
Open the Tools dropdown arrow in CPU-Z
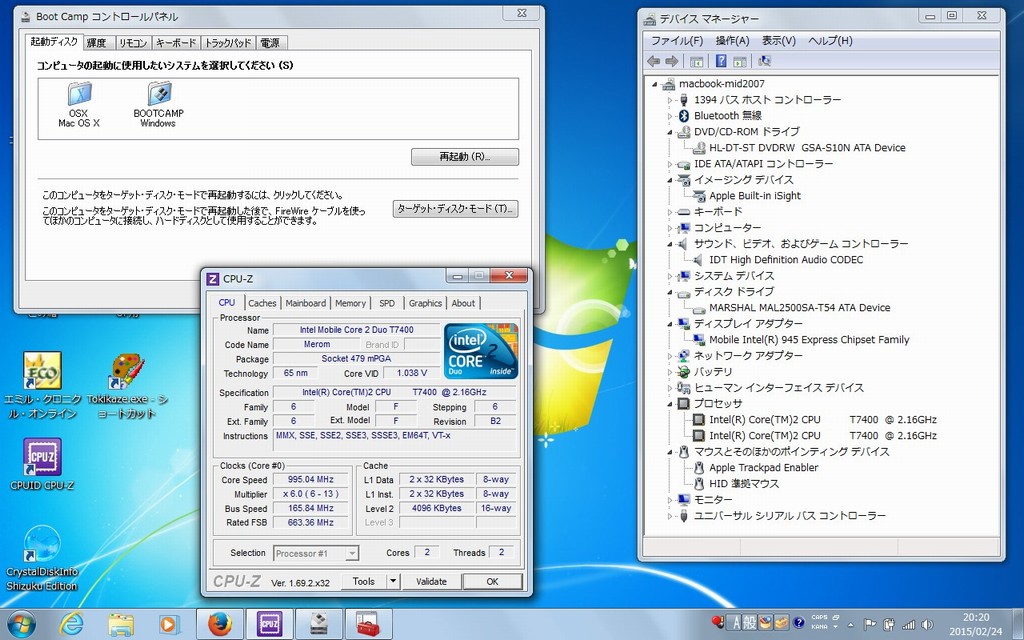click(x=393, y=581)
